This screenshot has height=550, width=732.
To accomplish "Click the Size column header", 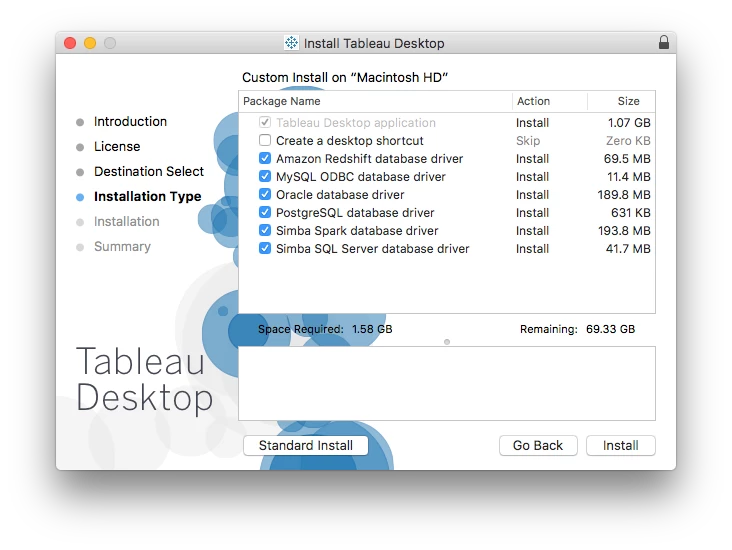I will (x=621, y=101).
